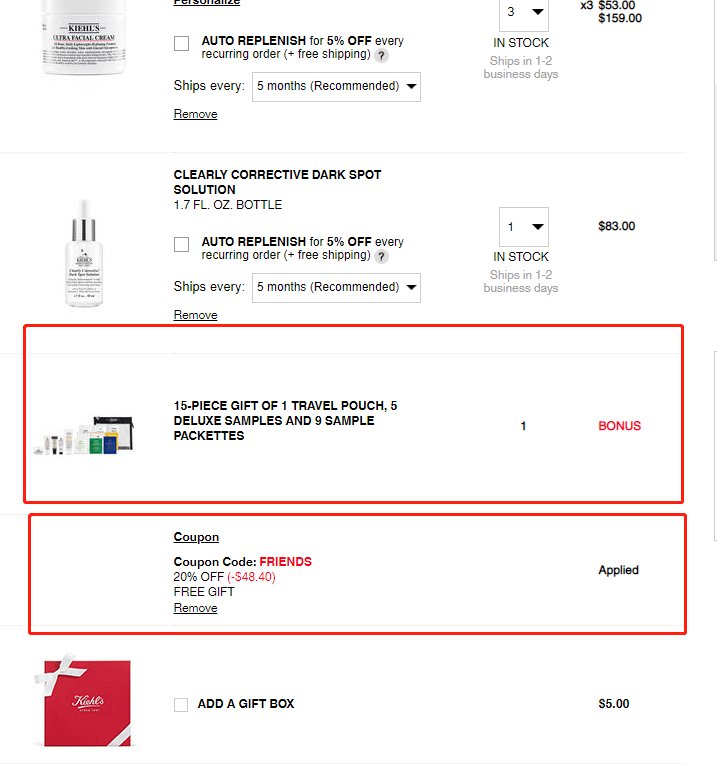The height and width of the screenshot is (765, 717).
Task: Open quantity dropdown showing 3
Action: click(523, 13)
